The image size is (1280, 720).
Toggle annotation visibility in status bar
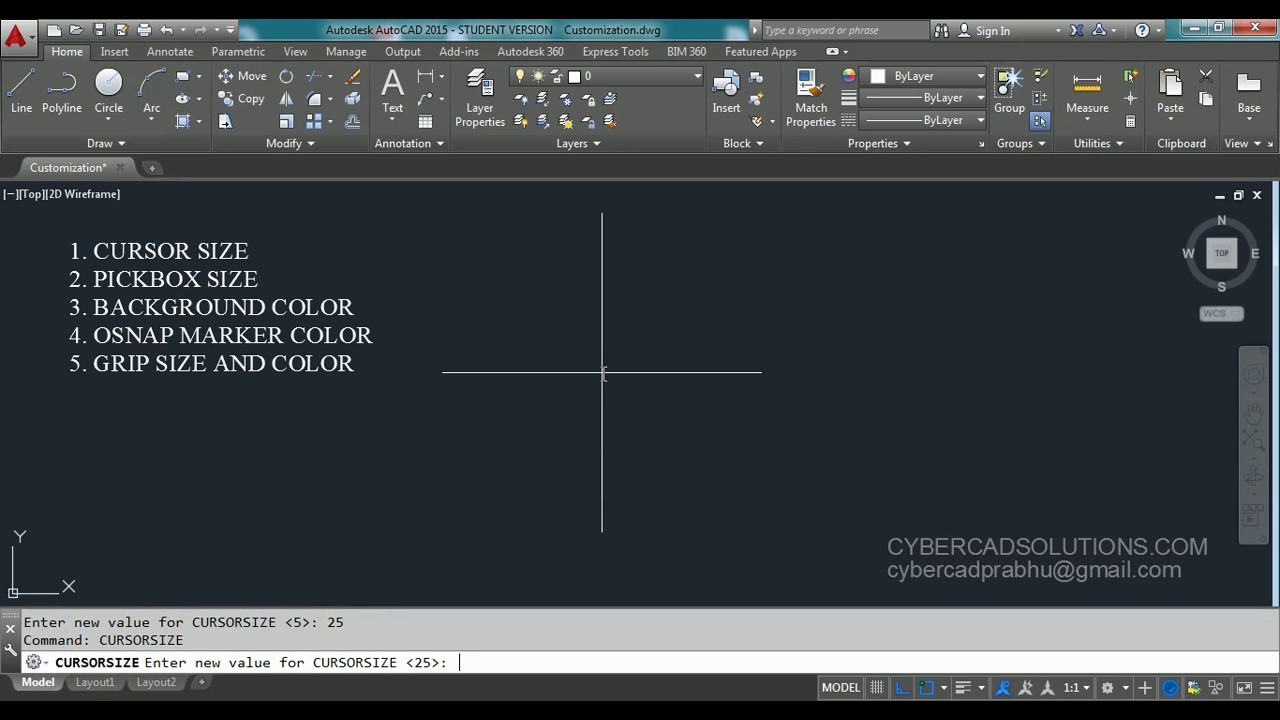click(x=1003, y=688)
